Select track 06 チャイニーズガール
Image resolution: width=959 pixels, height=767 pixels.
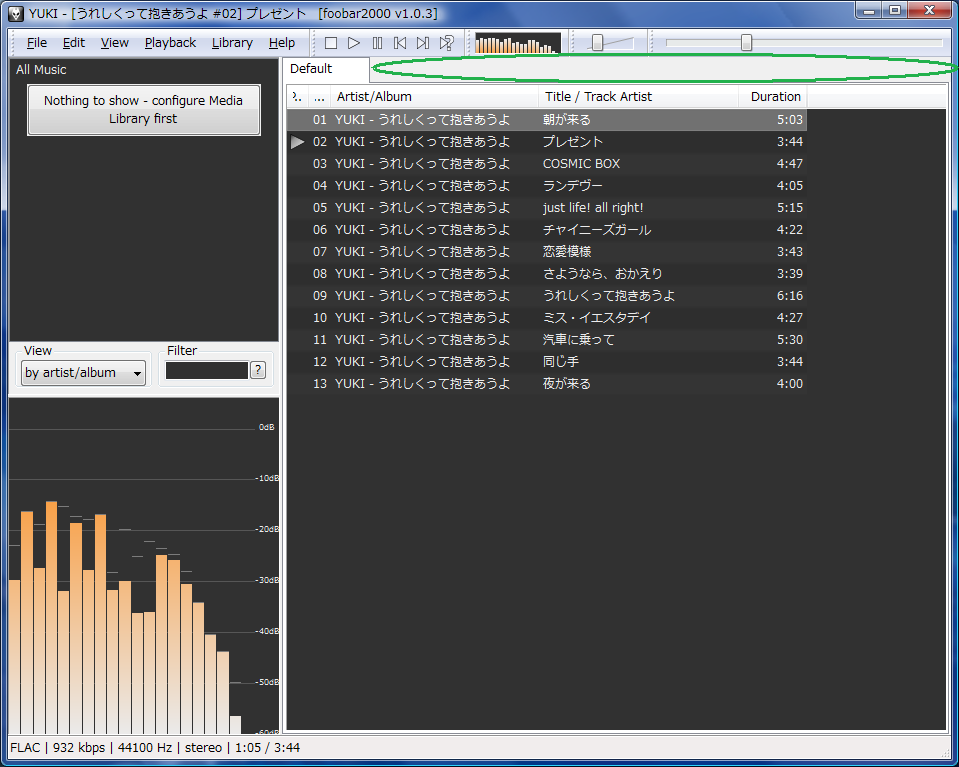tap(547, 230)
